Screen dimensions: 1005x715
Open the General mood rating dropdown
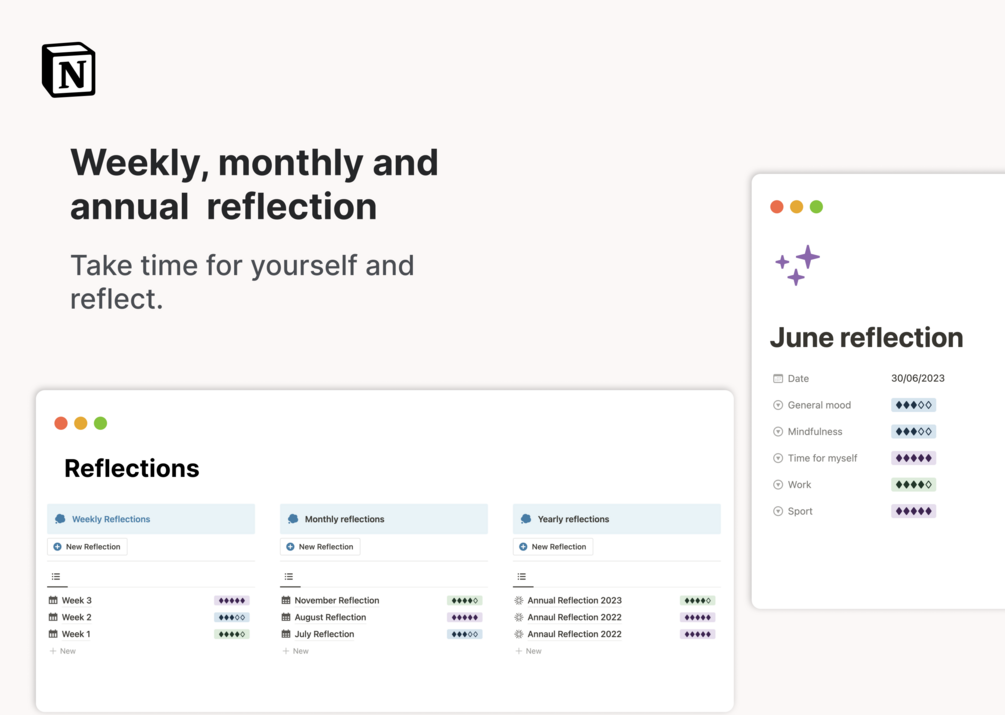[x=913, y=405]
